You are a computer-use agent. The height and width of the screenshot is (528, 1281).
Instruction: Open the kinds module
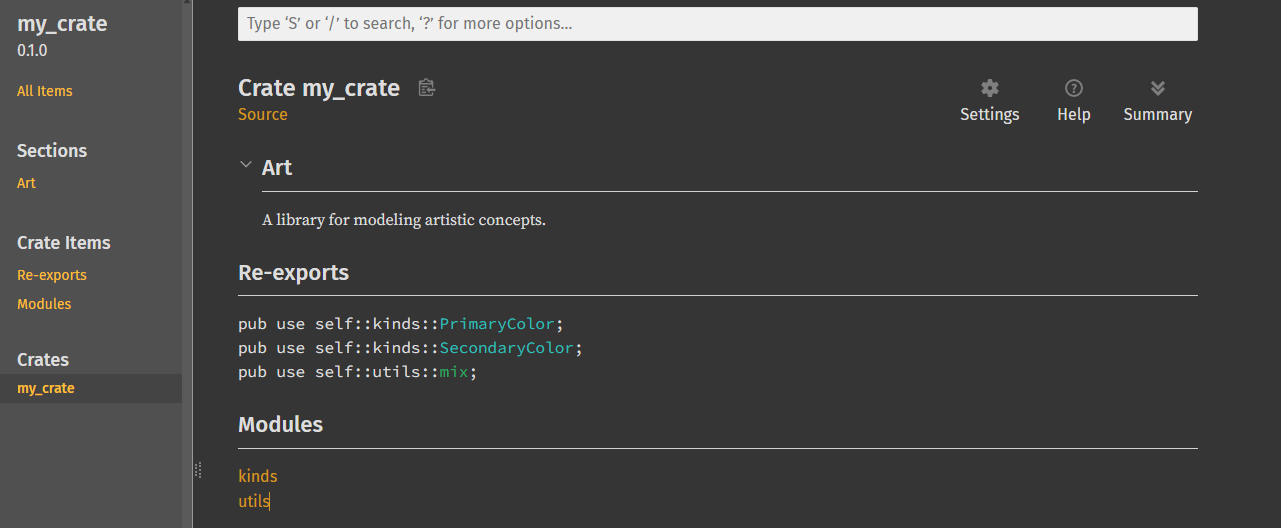tap(258, 476)
